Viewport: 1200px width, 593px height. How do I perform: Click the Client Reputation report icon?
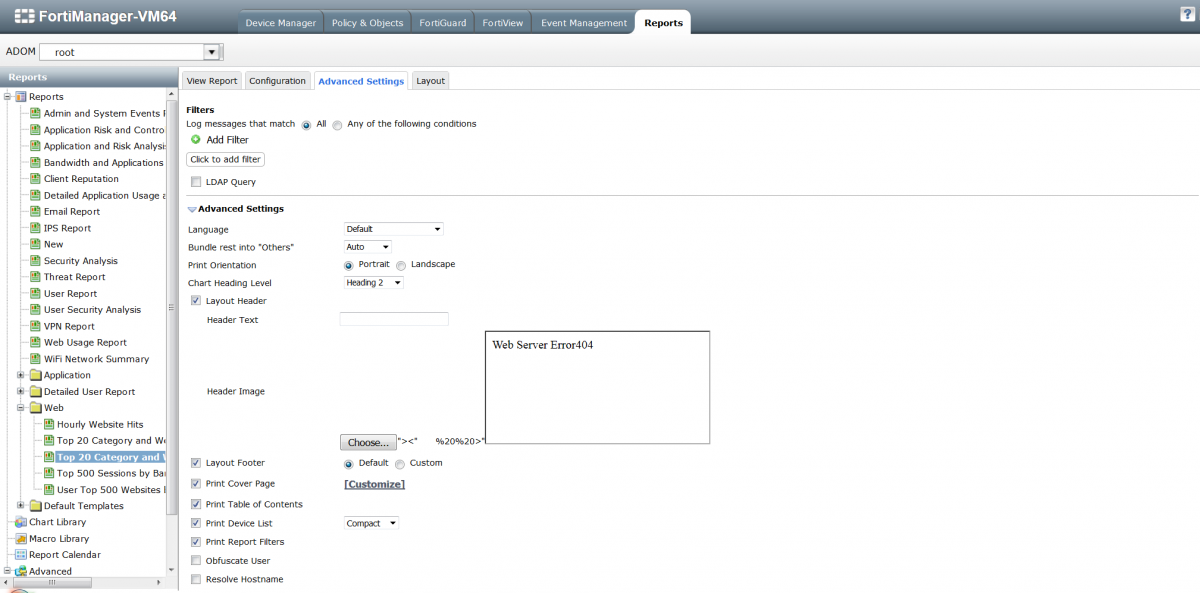(x=35, y=179)
